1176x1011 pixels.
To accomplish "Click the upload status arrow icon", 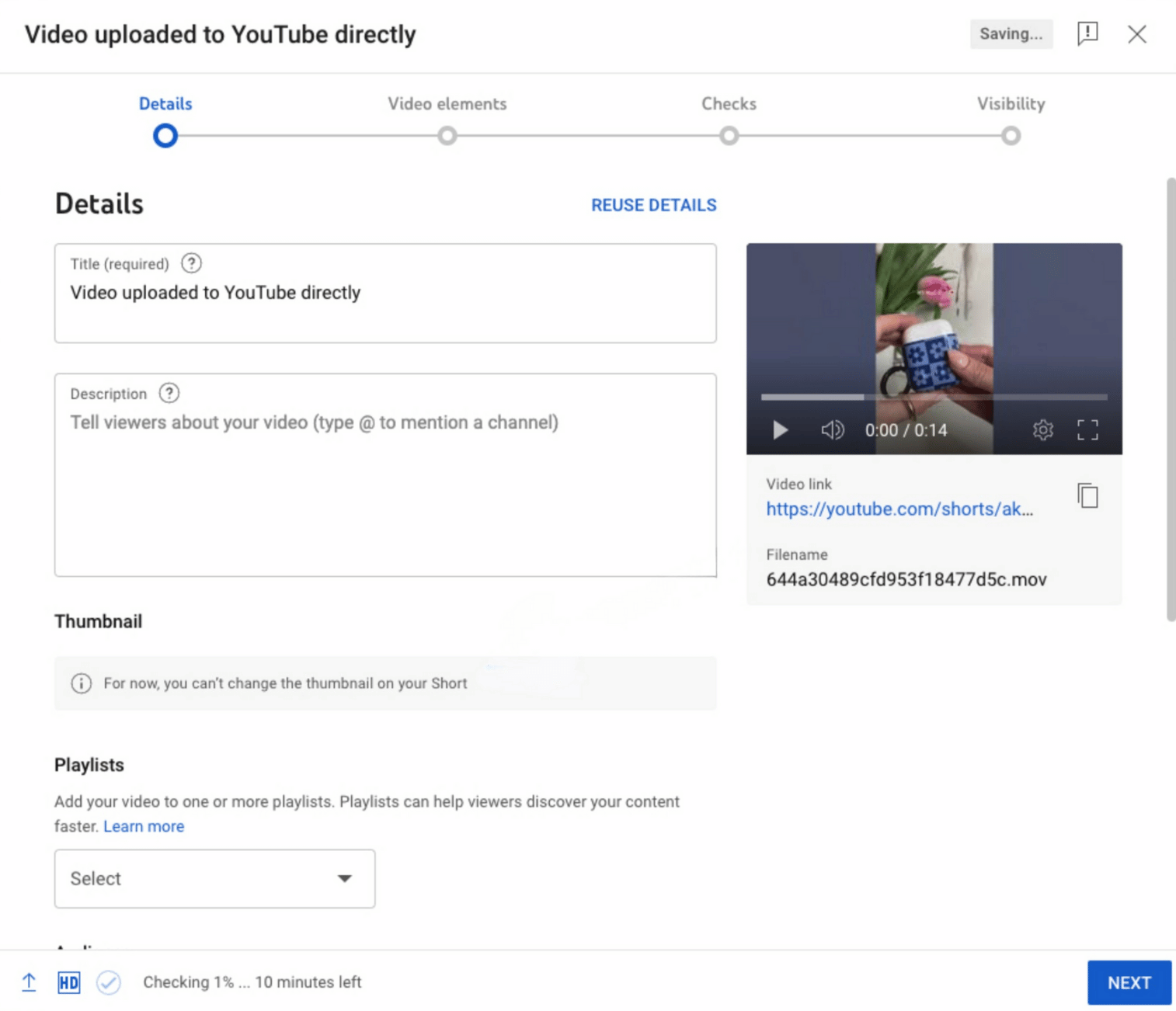I will [x=29, y=982].
